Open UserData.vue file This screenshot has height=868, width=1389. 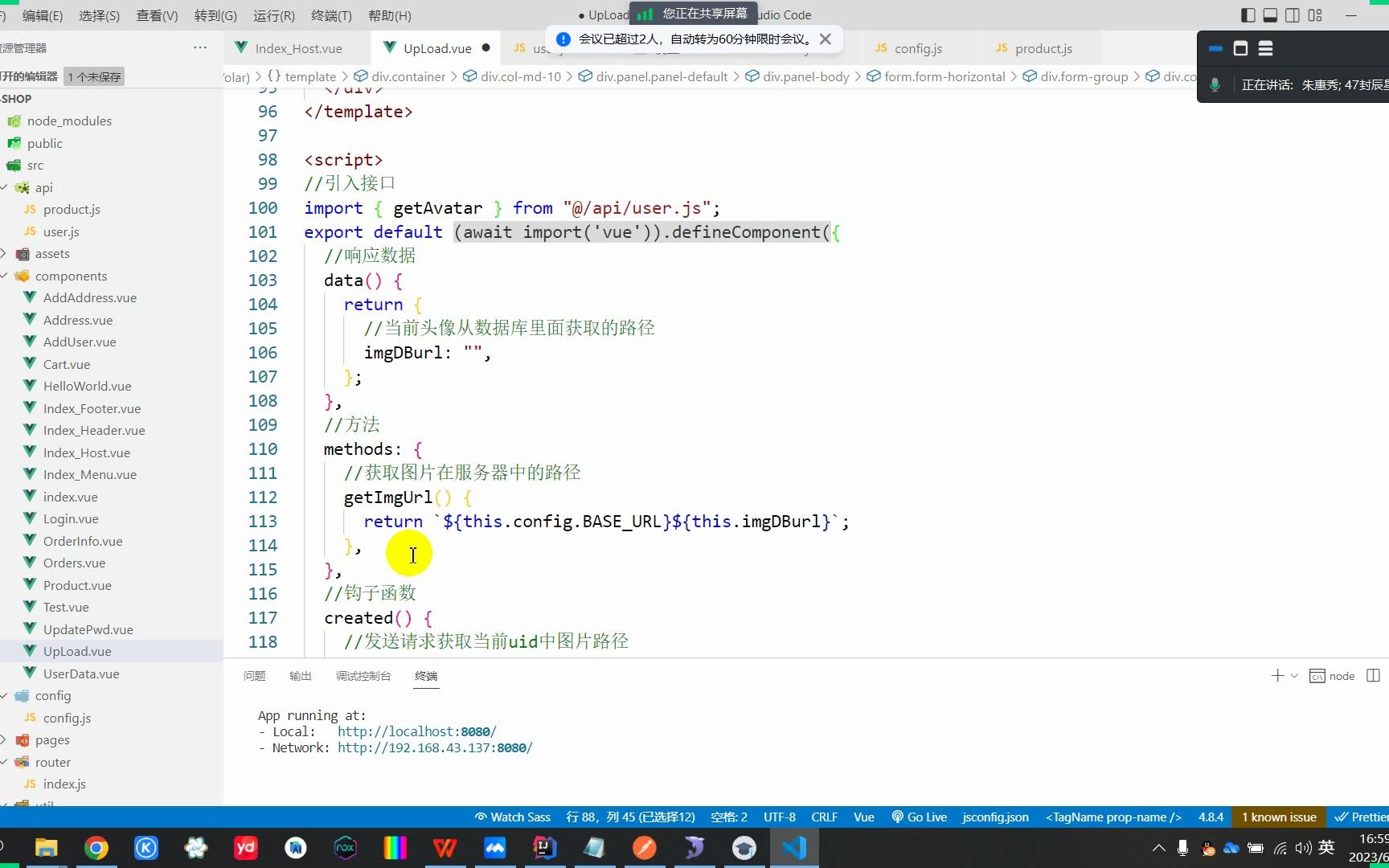(x=81, y=674)
